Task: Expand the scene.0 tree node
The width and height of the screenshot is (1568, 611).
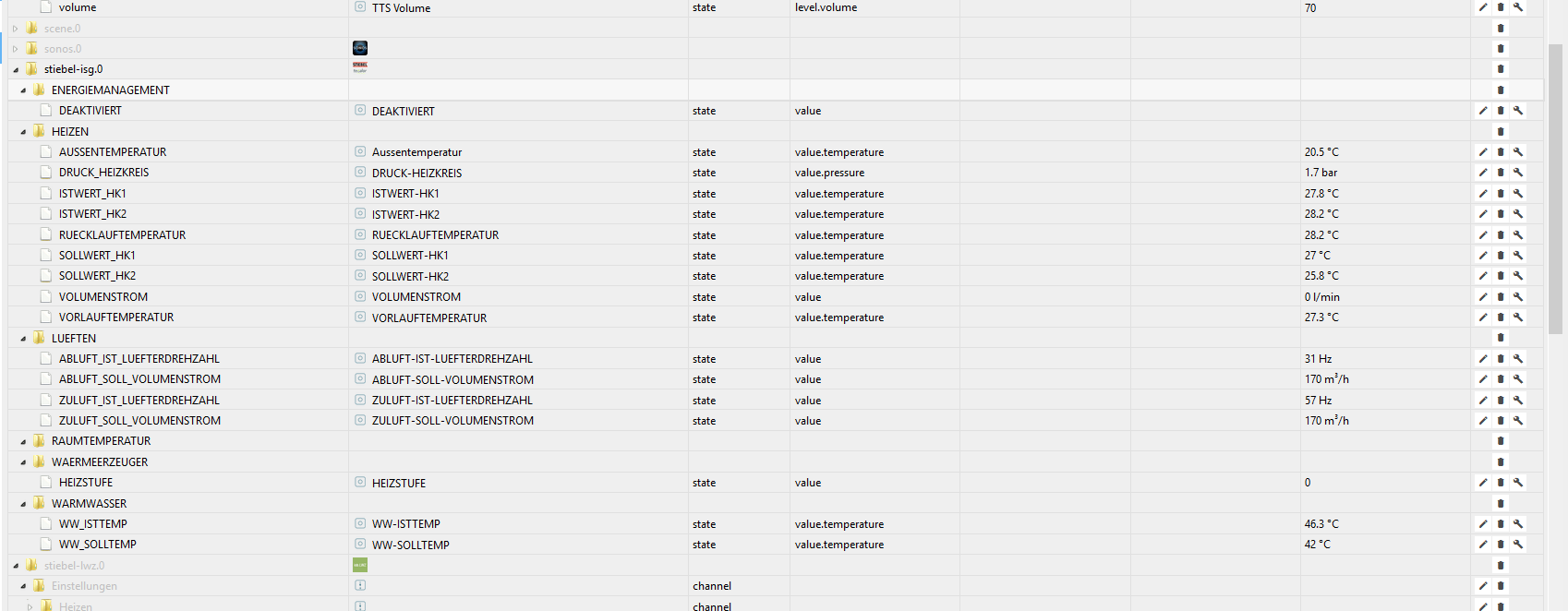Action: click(x=16, y=29)
